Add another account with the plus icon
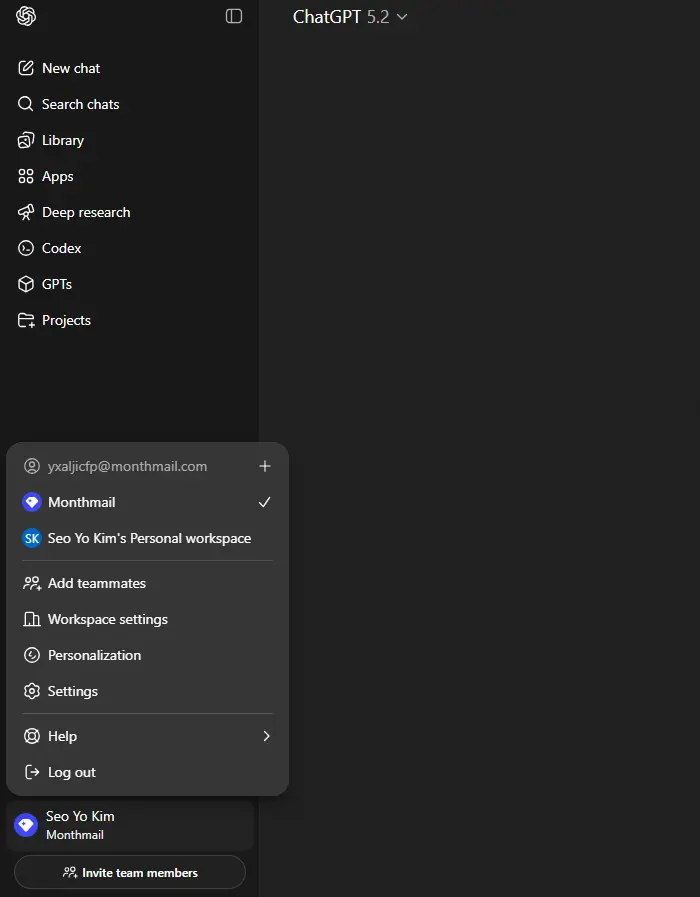700x897 pixels. (x=264, y=466)
